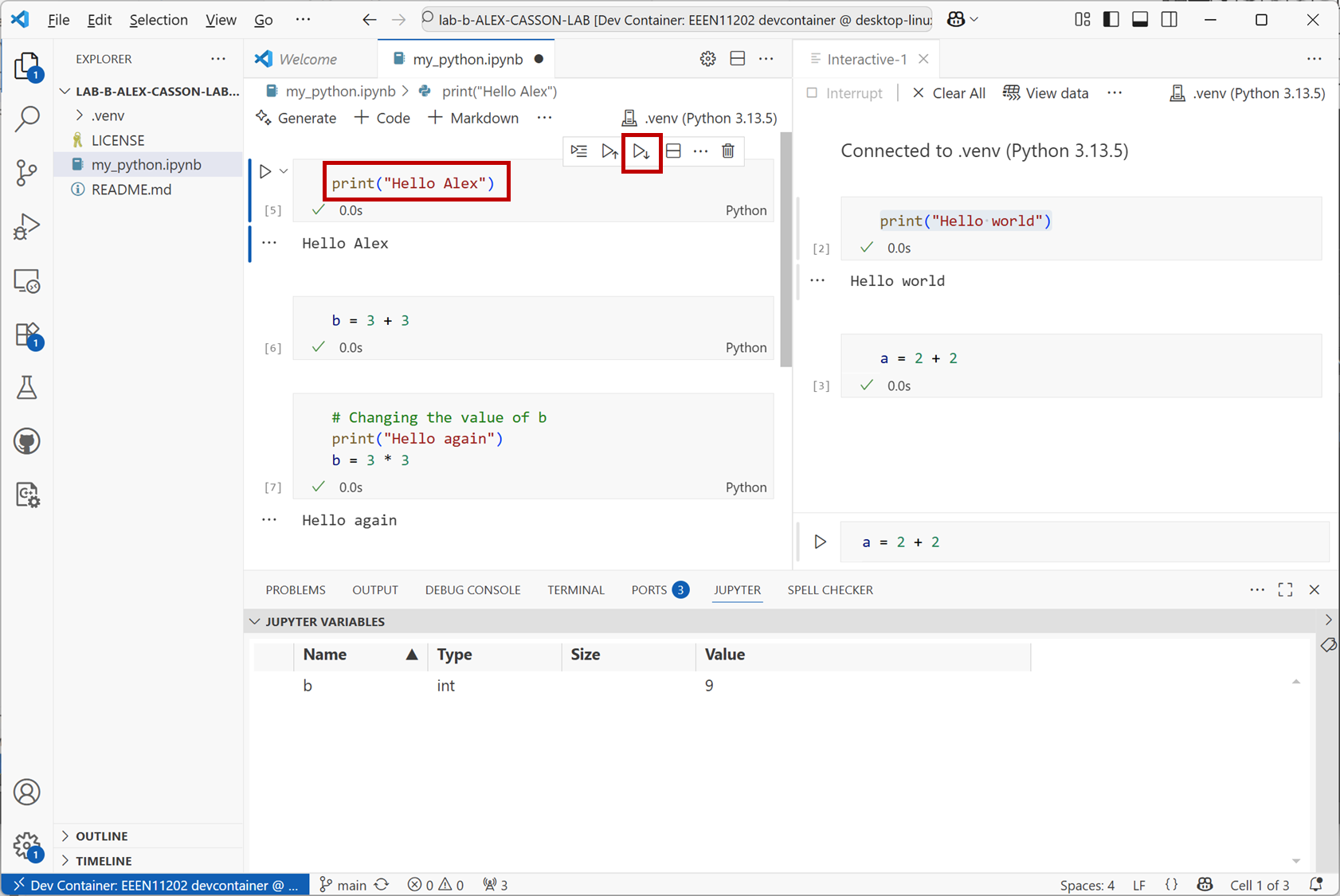Delete the selected notebook cell
The width and height of the screenshot is (1340, 896).
[727, 151]
